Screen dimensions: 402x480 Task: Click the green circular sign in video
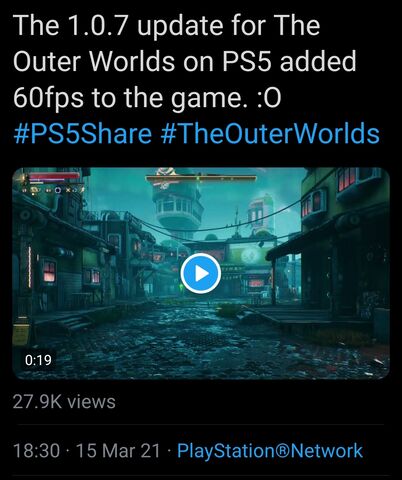[x=249, y=257]
